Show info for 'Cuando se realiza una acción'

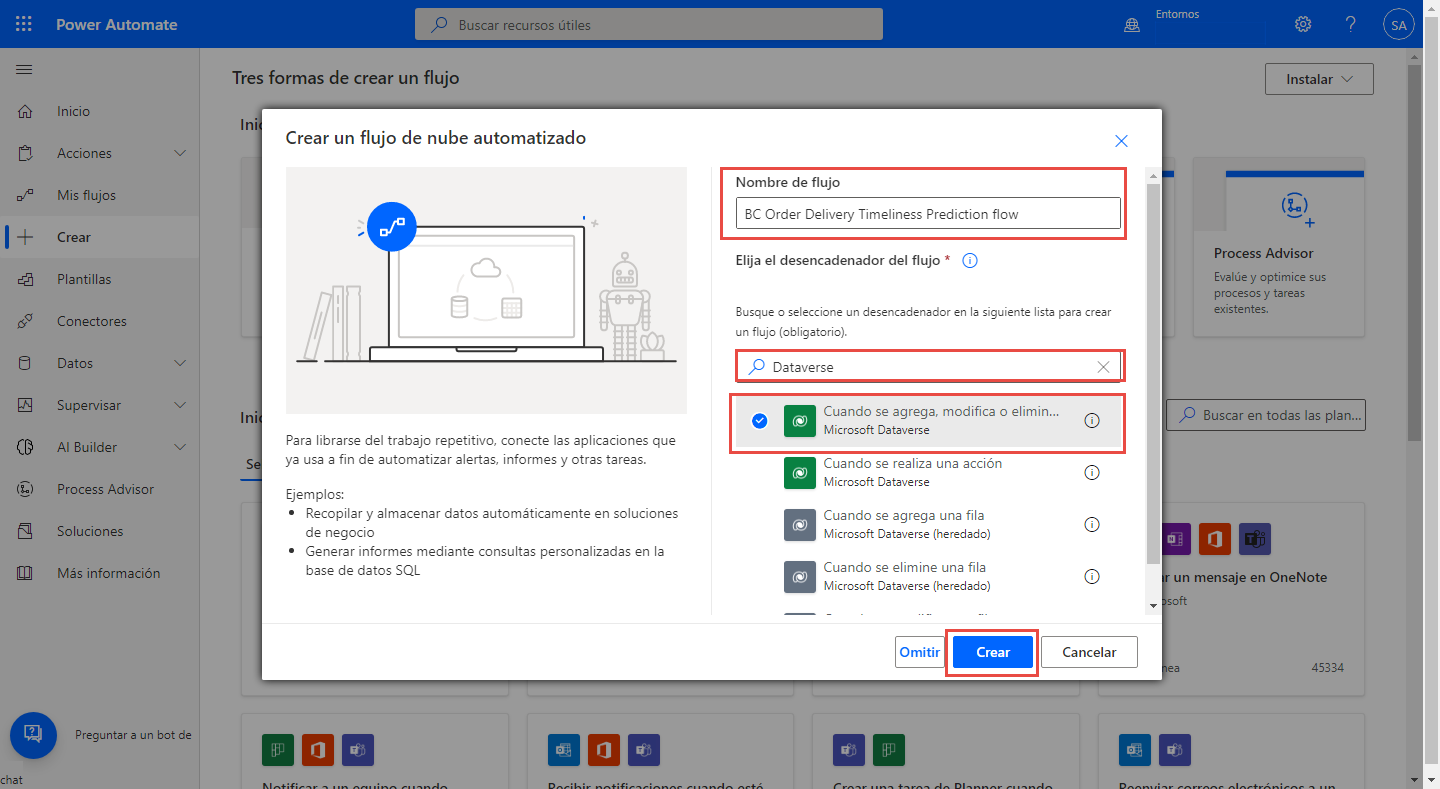(x=1092, y=472)
